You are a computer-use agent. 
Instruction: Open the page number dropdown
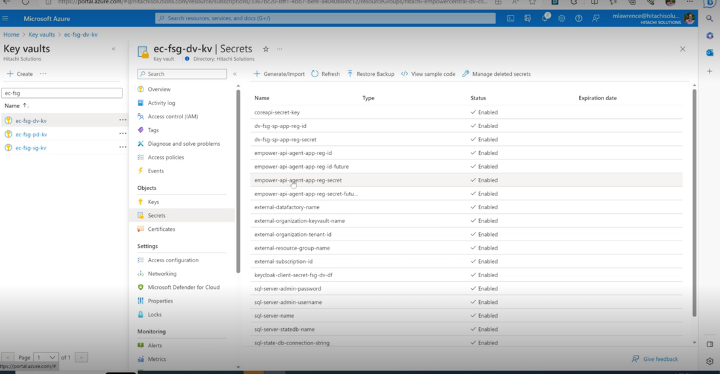(x=45, y=357)
